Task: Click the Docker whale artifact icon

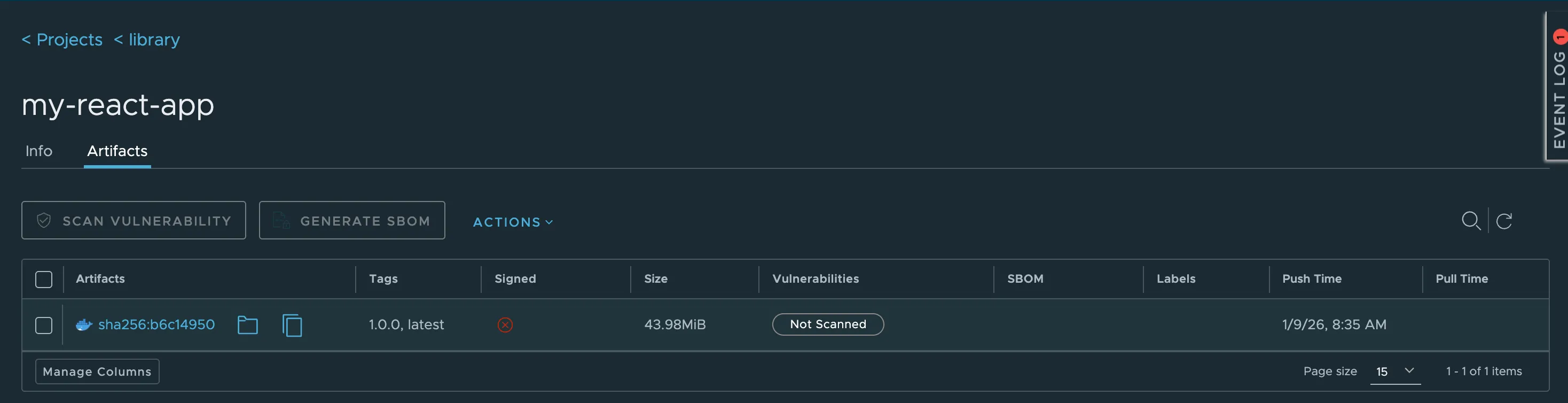Action: click(x=83, y=325)
